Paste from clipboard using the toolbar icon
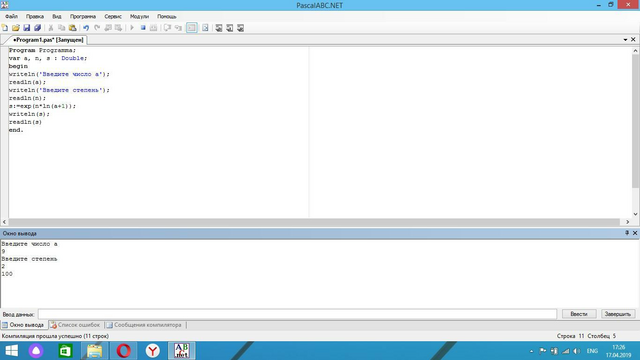 click(x=72, y=28)
